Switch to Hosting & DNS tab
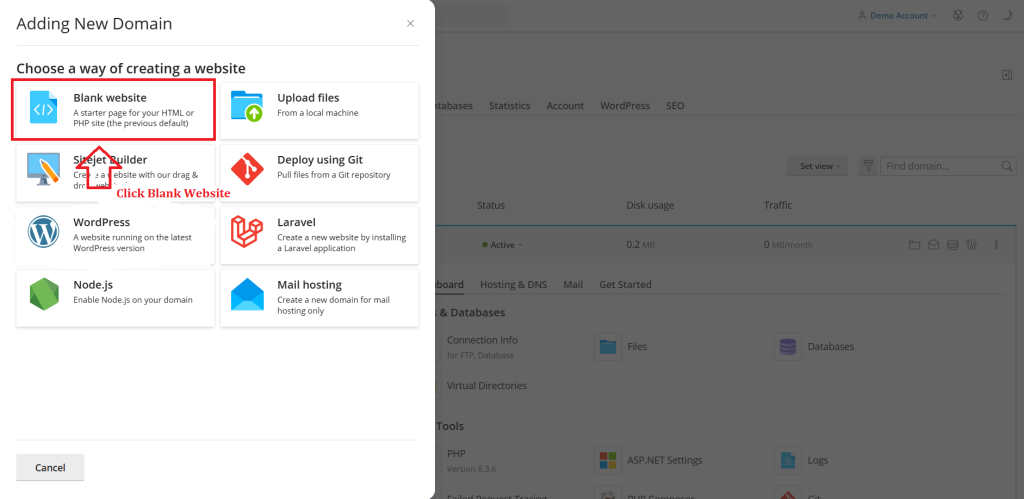This screenshot has height=499, width=1024. point(513,285)
